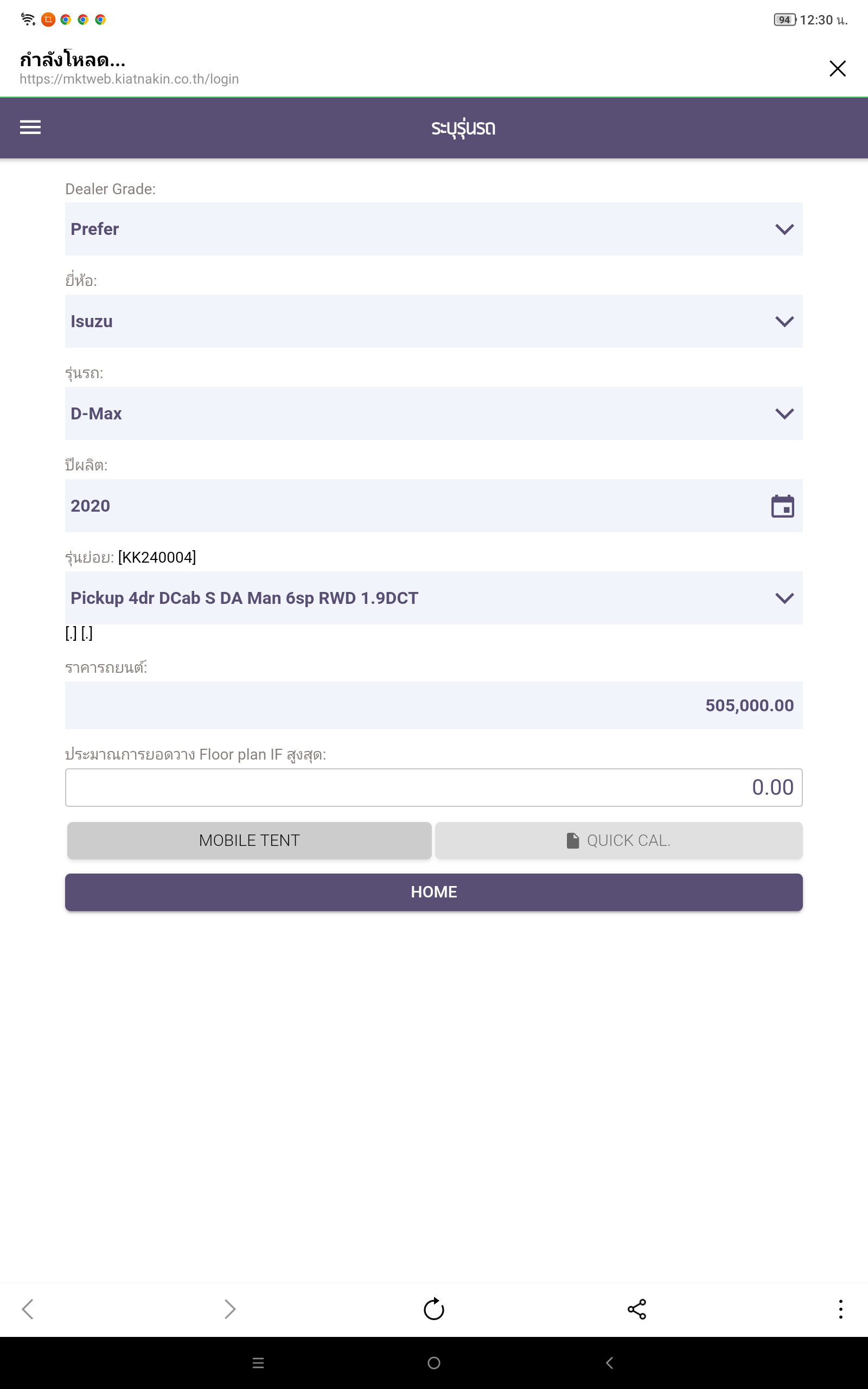Tap the Android recent apps button

click(258, 1362)
